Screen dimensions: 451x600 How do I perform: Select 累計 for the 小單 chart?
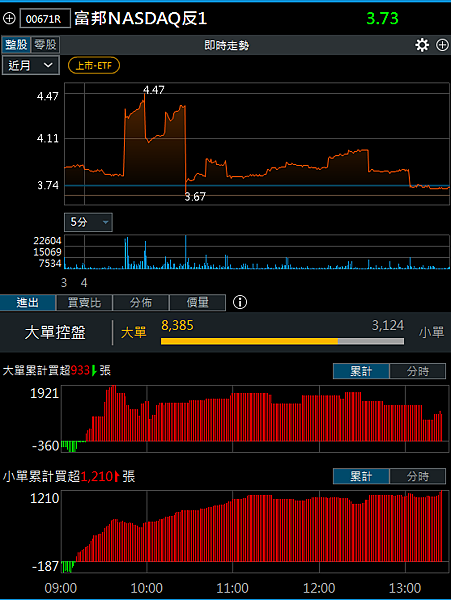click(x=361, y=476)
